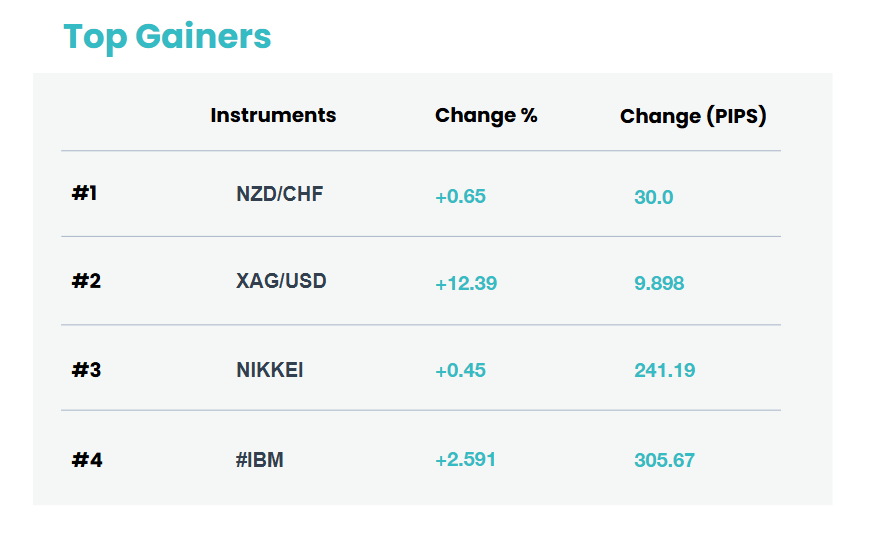Click rank #3 label
The image size is (877, 549).
pyautogui.click(x=86, y=370)
